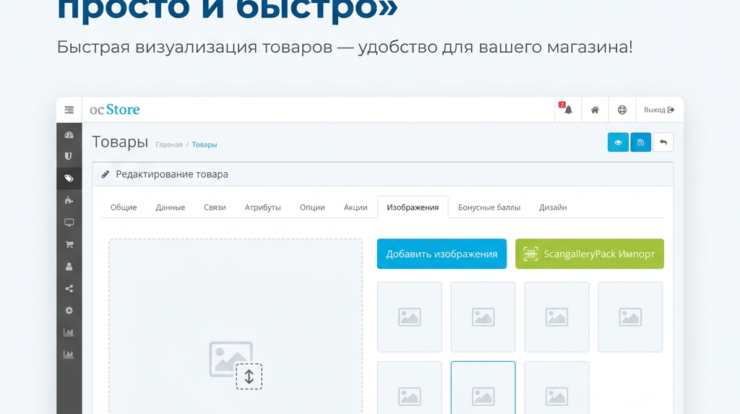The image size is (740, 414).
Task: Switch to the Данные tab
Action: (x=170, y=207)
